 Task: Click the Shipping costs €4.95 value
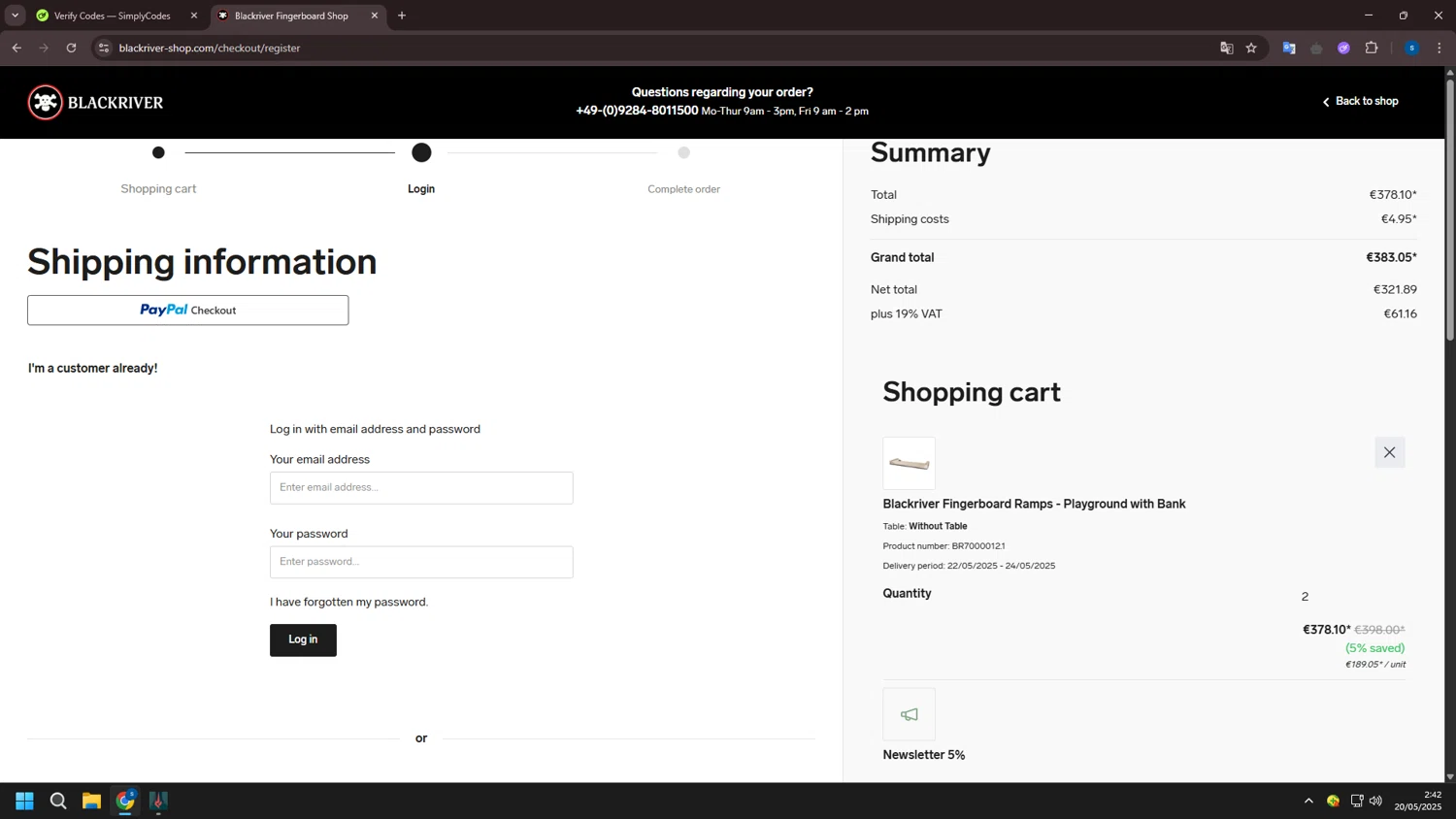pyautogui.click(x=1399, y=219)
